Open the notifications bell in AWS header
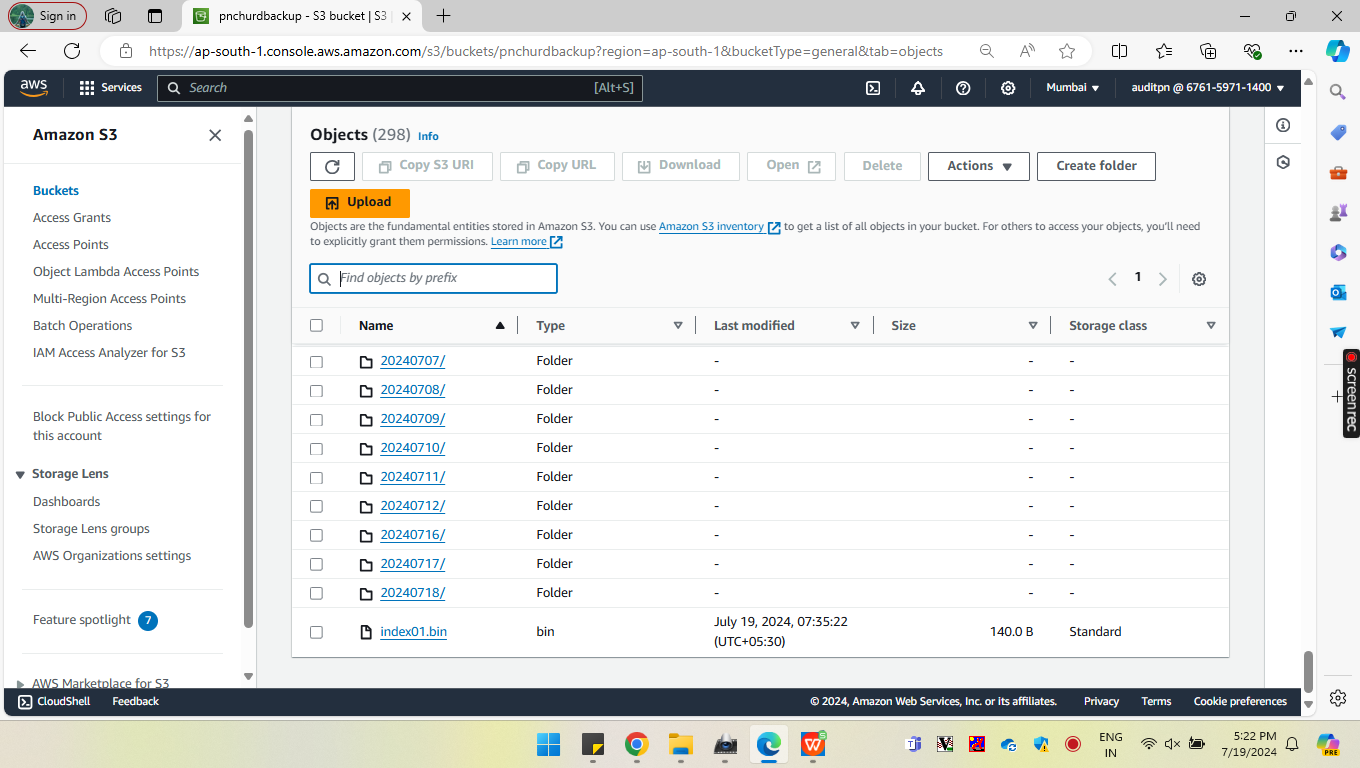This screenshot has height=768, width=1360. coord(918,88)
